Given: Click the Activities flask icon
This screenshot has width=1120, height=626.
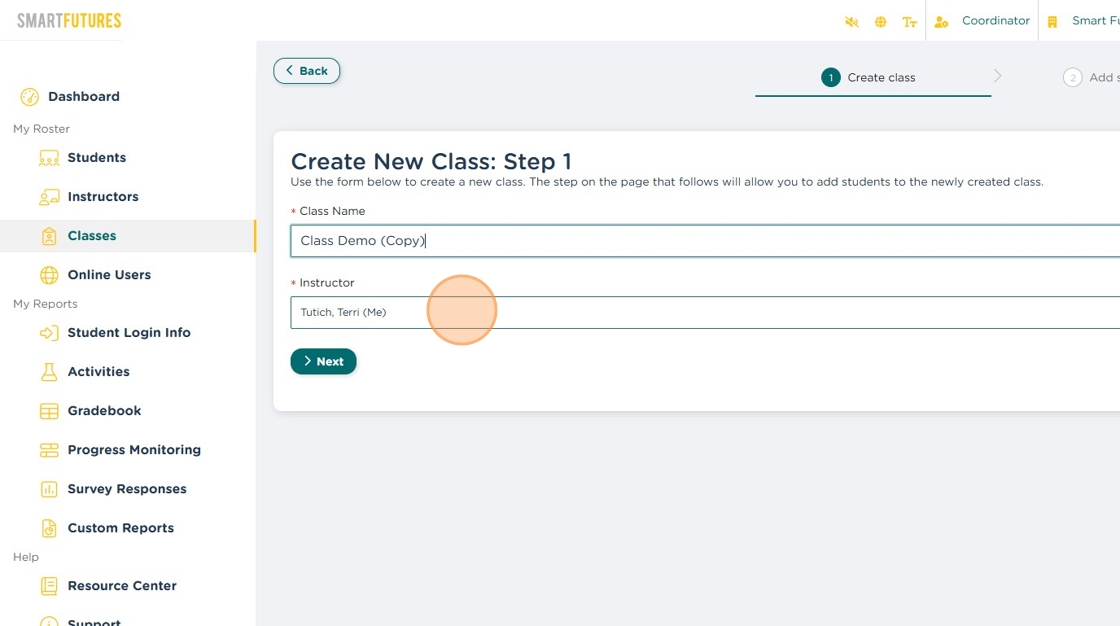Looking at the screenshot, I should pos(49,372).
